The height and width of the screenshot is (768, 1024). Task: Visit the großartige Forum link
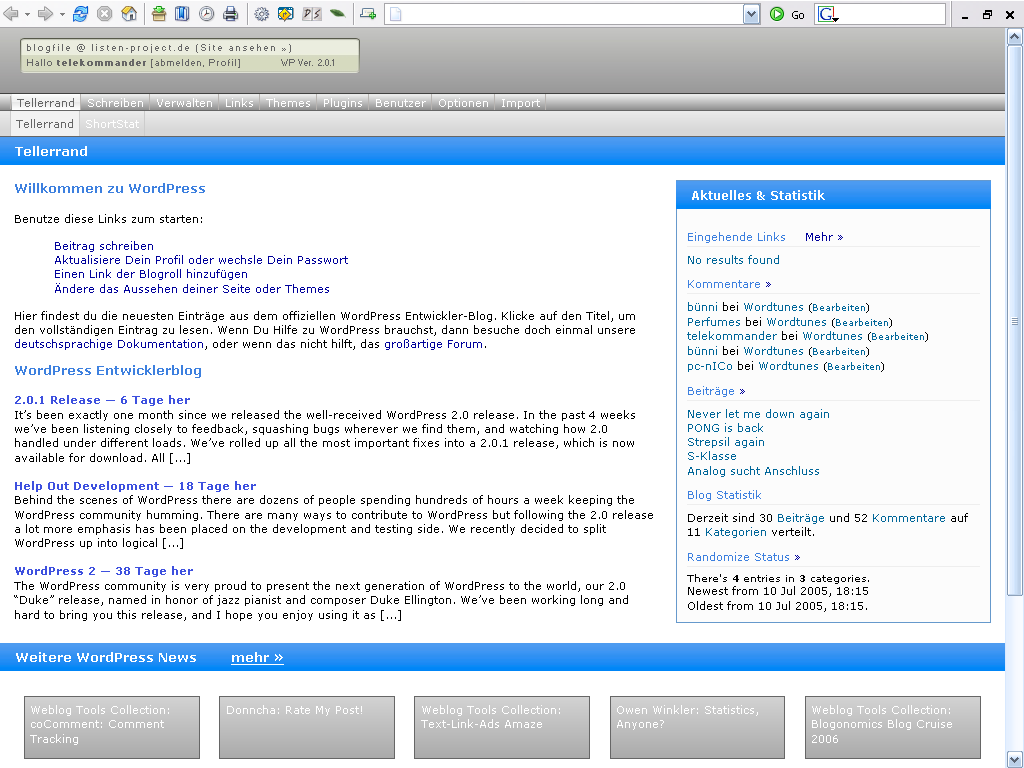point(434,344)
